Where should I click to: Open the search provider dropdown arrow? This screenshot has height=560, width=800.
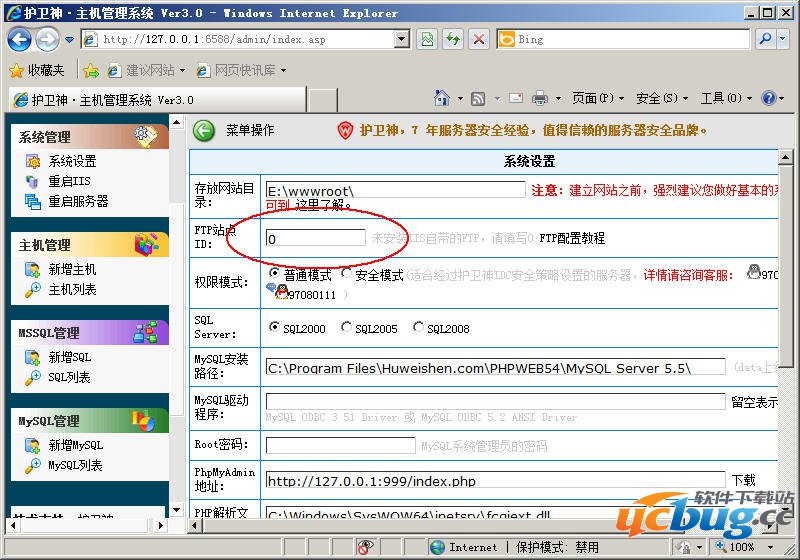(x=783, y=39)
